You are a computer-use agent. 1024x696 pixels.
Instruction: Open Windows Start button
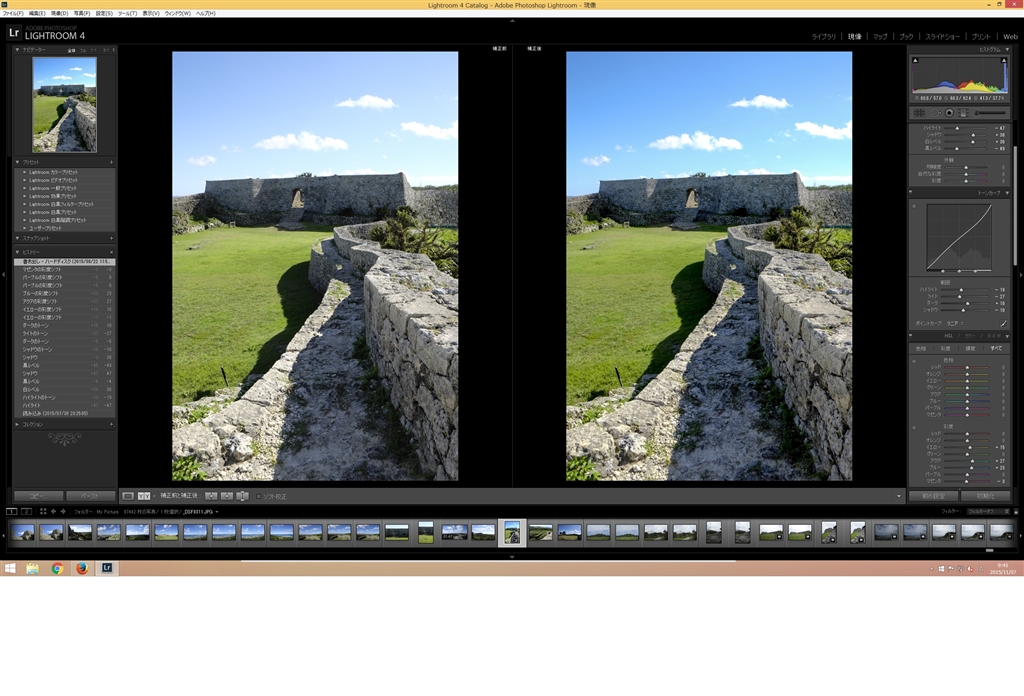click(10, 568)
